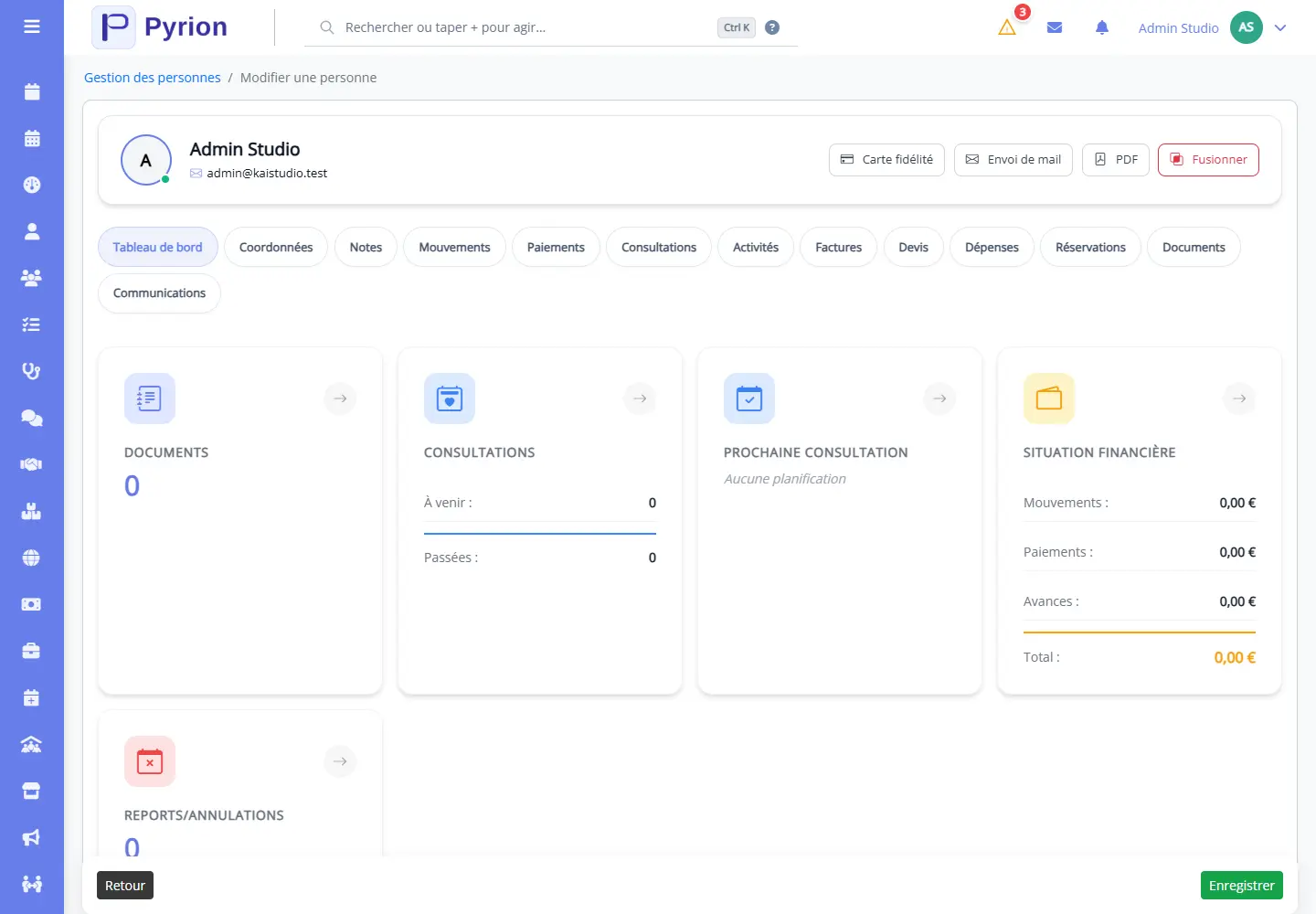
Task: Open the task checklist icon in sidebar
Action: coord(32,324)
